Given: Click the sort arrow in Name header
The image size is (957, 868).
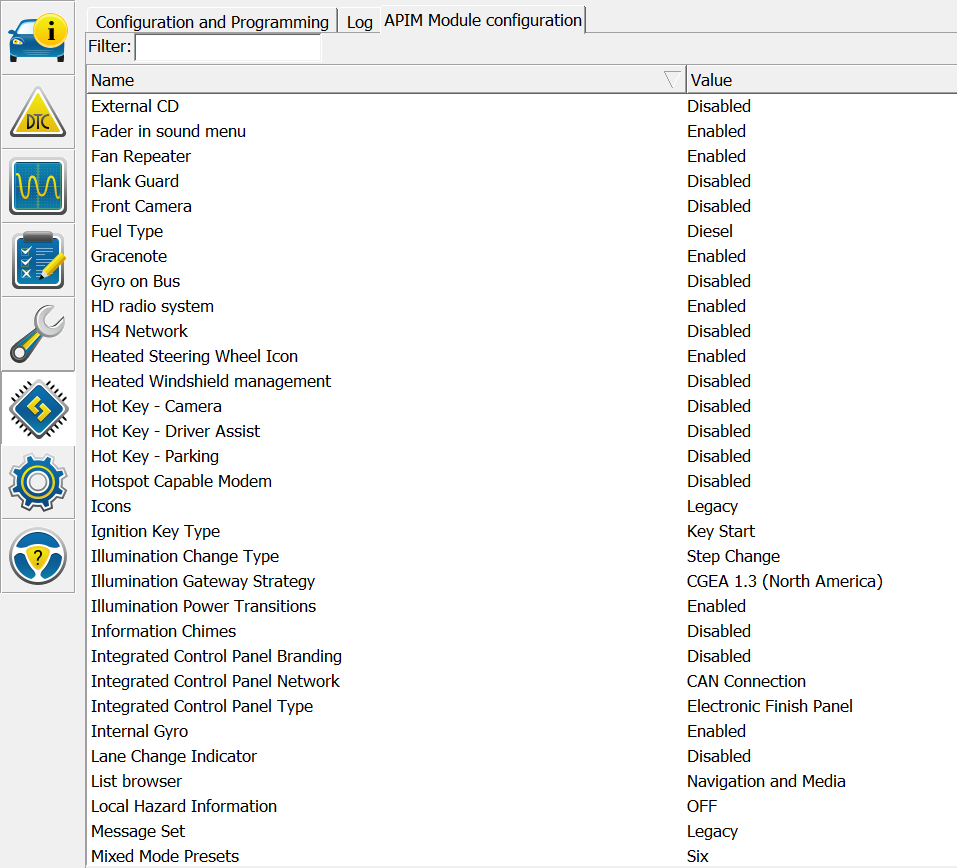Looking at the screenshot, I should point(673,80).
